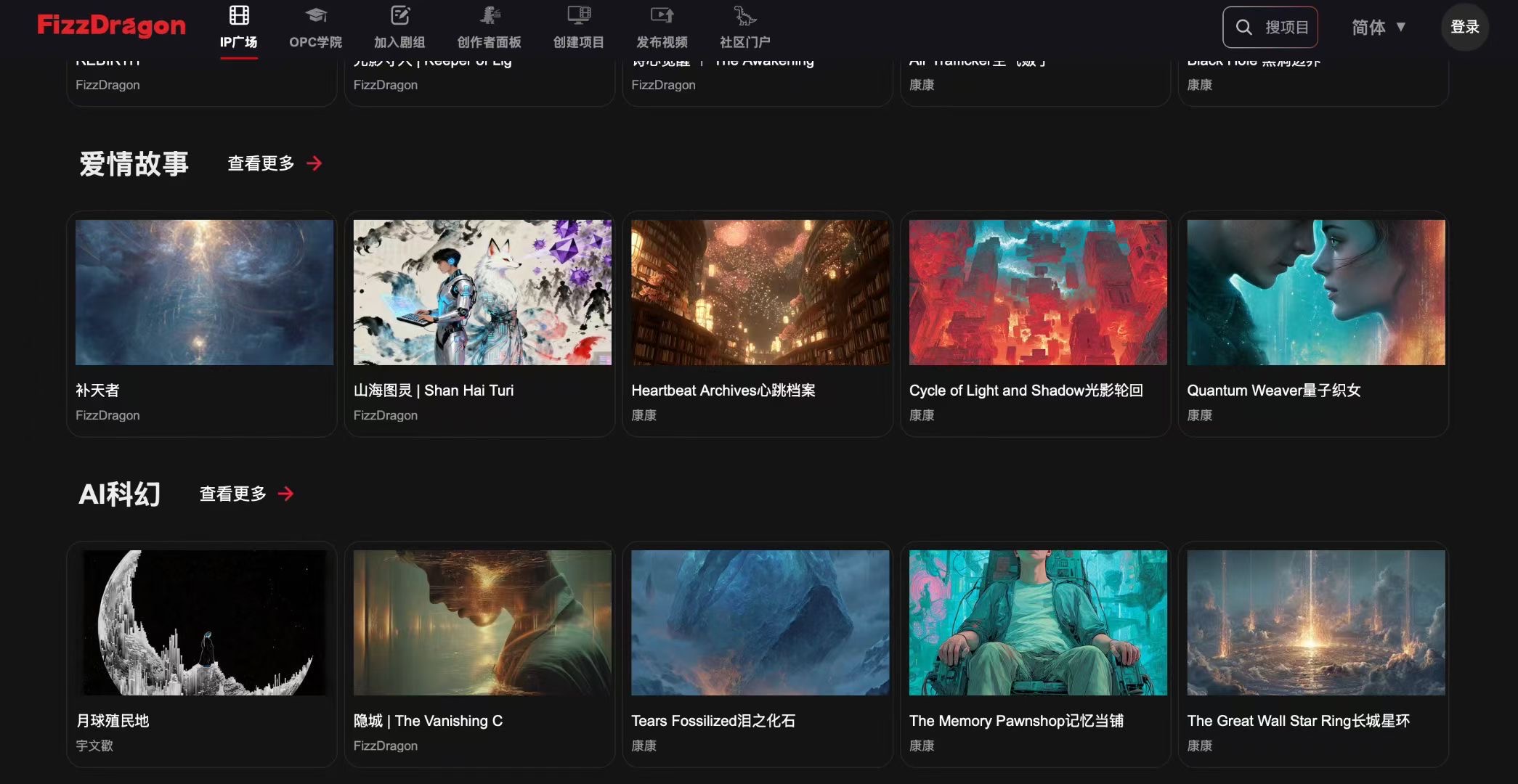This screenshot has height=784, width=1518.
Task: Click the FizzDragon logo
Action: [x=111, y=26]
